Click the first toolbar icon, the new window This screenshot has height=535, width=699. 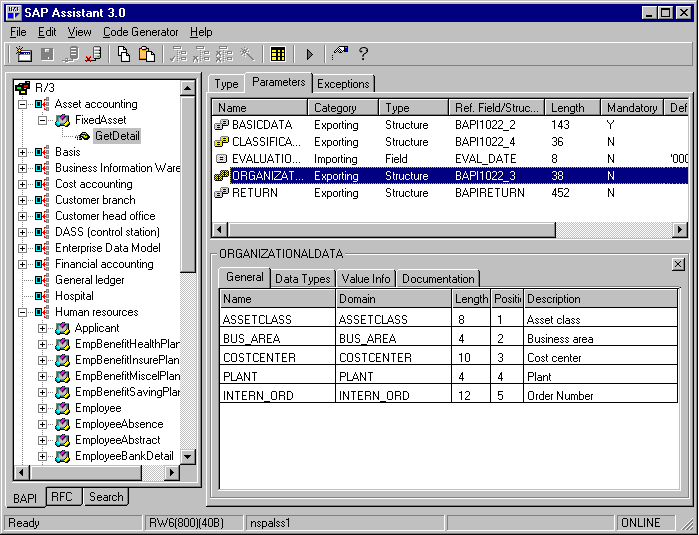(24, 54)
